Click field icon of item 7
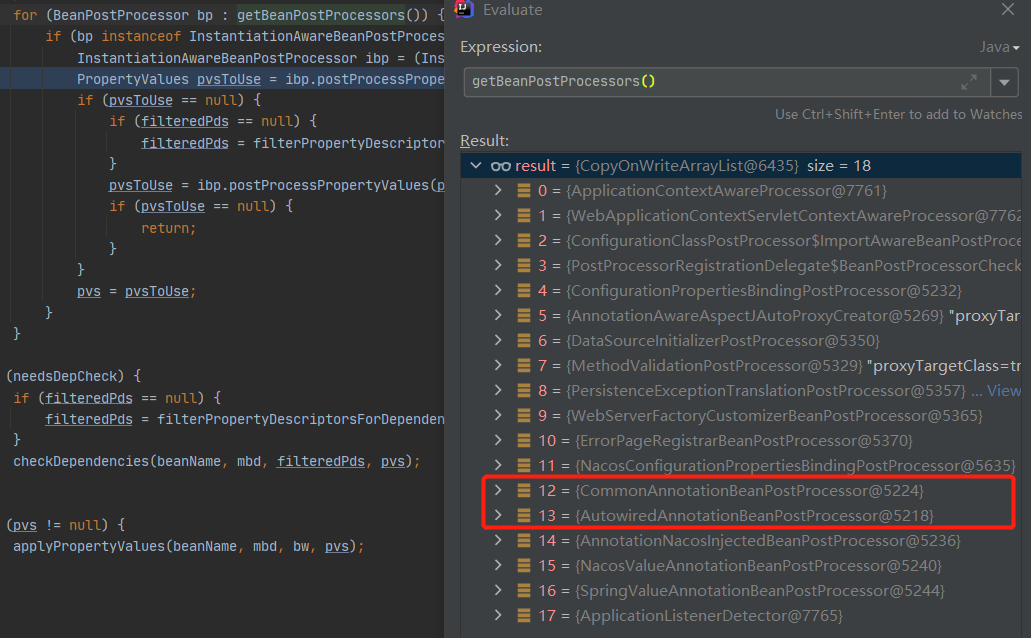This screenshot has height=638, width=1031. (x=523, y=366)
